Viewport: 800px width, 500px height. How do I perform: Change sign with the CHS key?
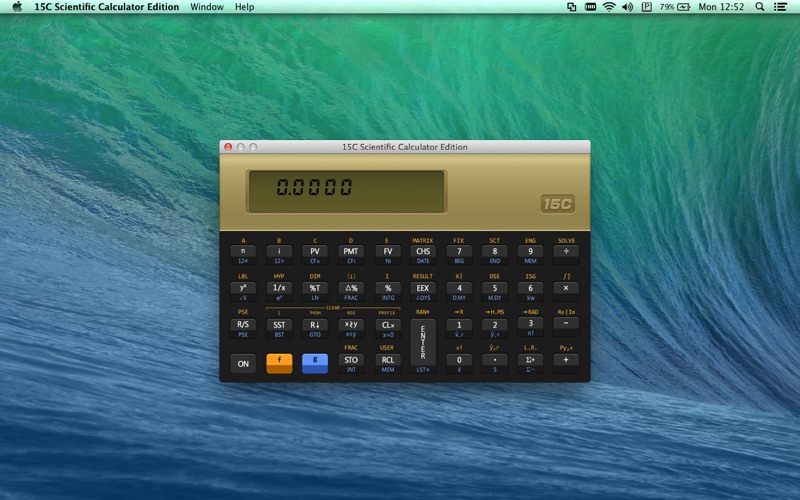click(x=423, y=254)
